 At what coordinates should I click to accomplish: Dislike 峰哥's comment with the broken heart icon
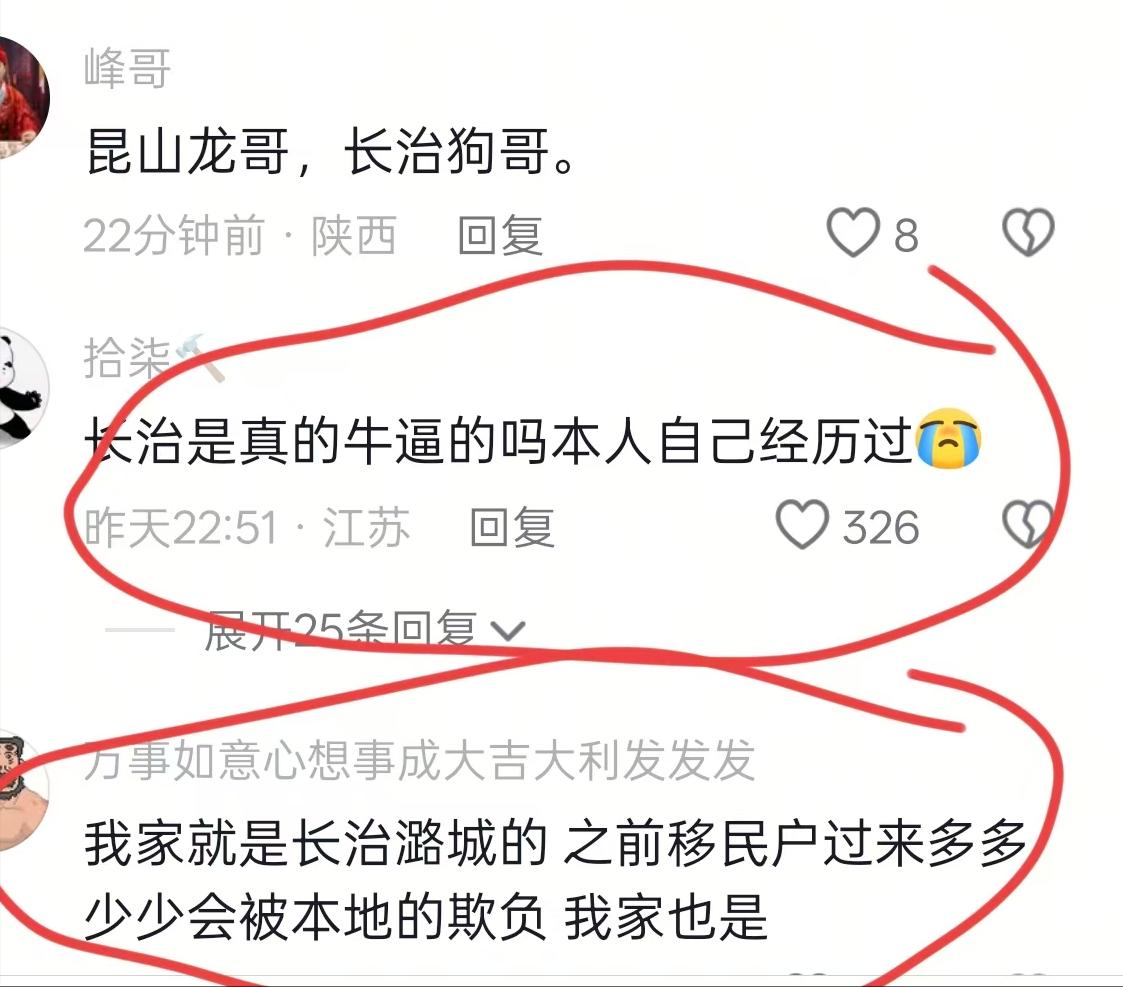(x=1028, y=233)
